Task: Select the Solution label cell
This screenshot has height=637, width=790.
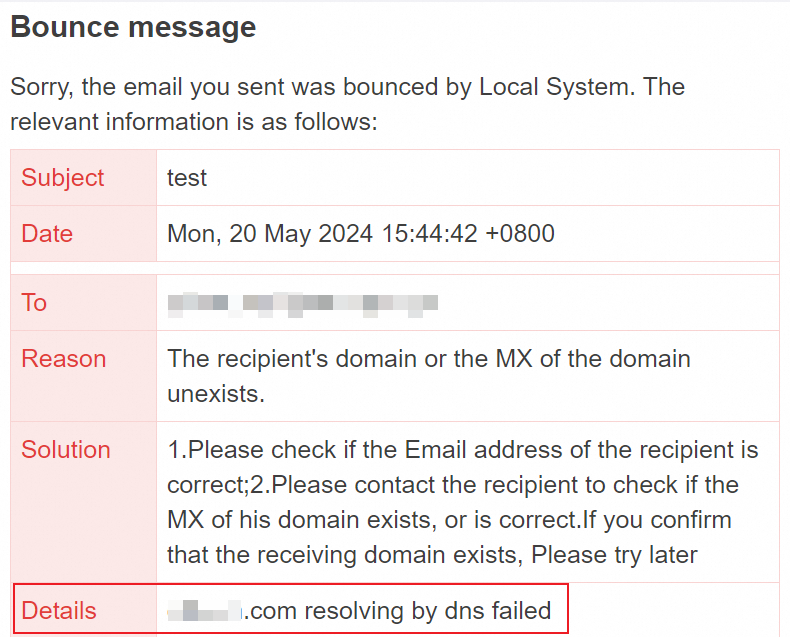Action: click(84, 502)
